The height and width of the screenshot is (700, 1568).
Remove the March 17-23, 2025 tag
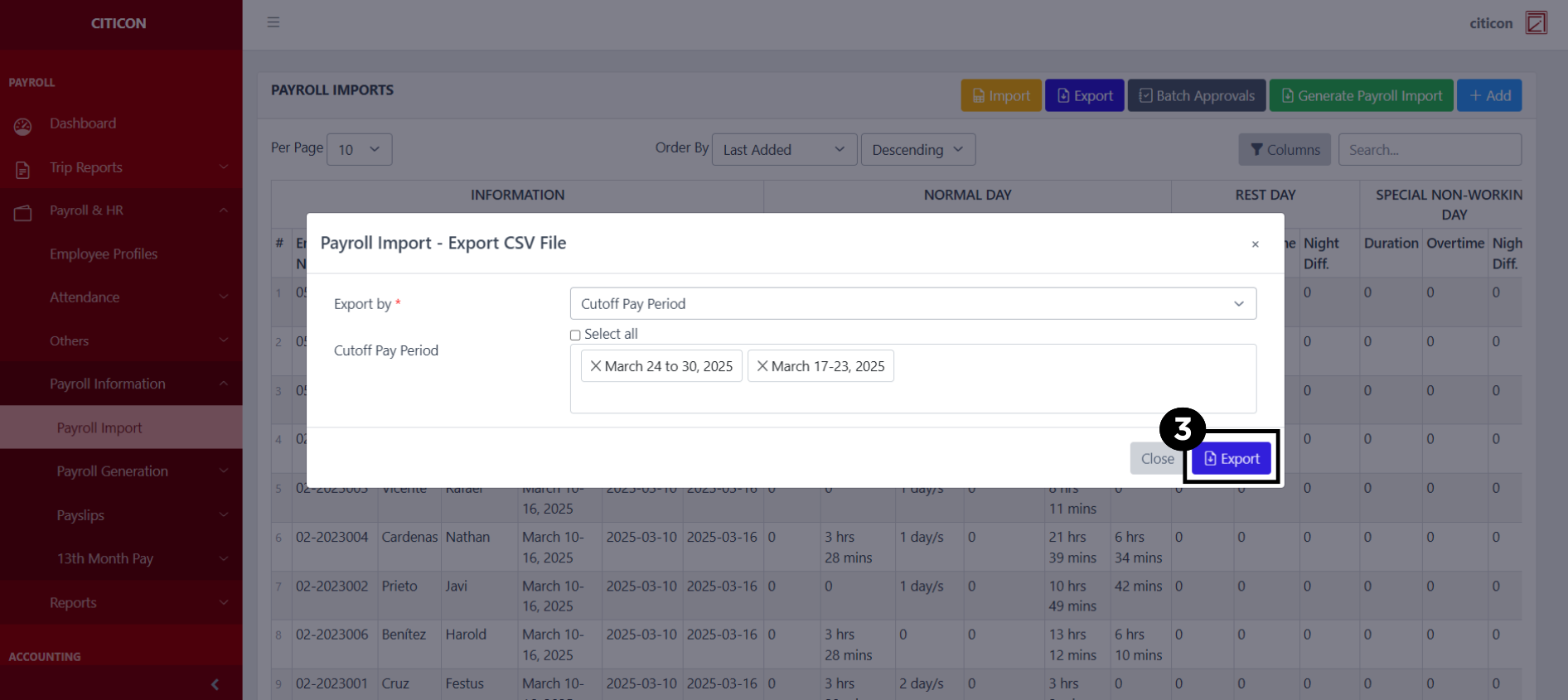click(762, 366)
